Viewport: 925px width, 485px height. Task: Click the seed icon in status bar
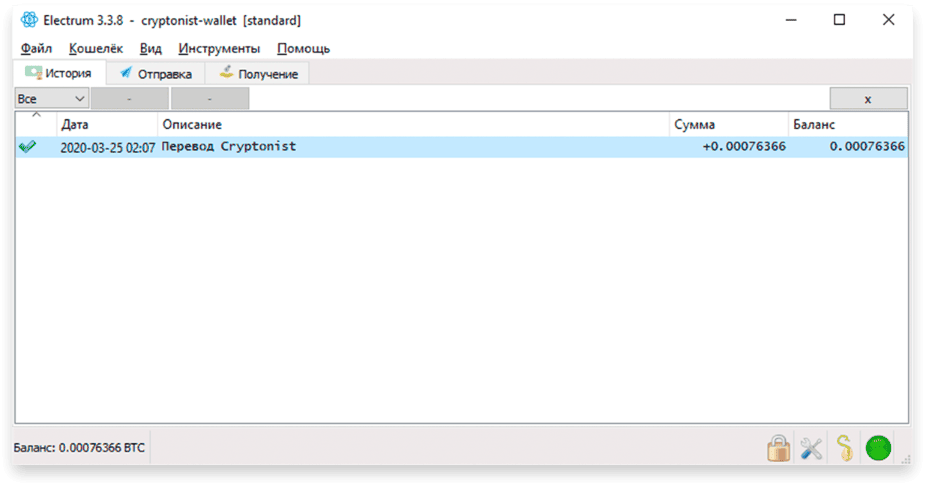845,448
